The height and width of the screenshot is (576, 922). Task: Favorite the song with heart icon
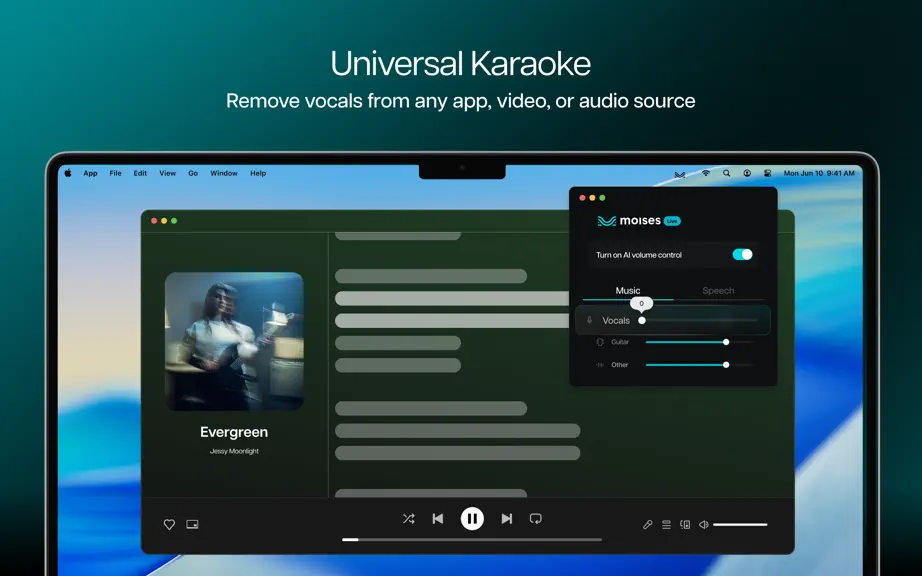click(169, 524)
